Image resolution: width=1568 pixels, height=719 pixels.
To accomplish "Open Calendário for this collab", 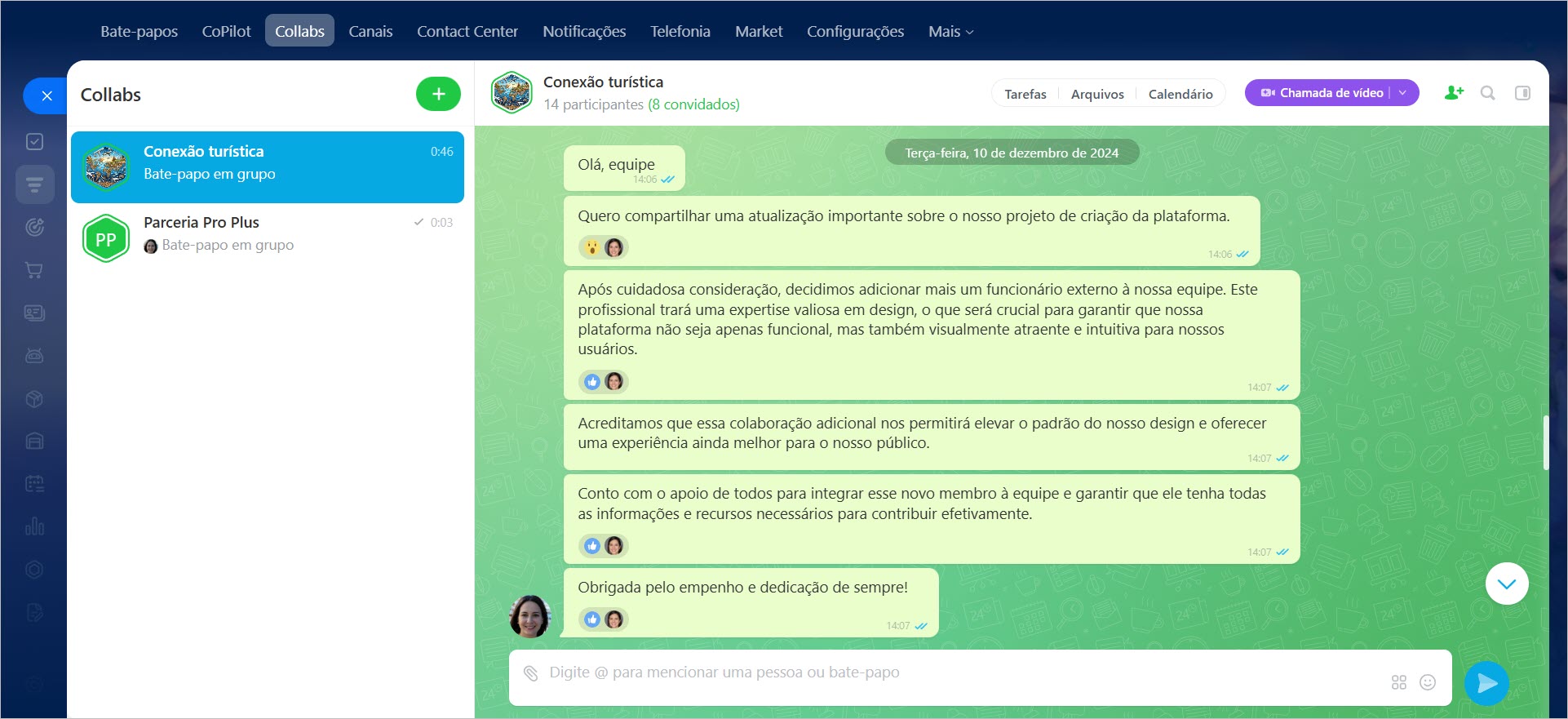I will point(1180,94).
